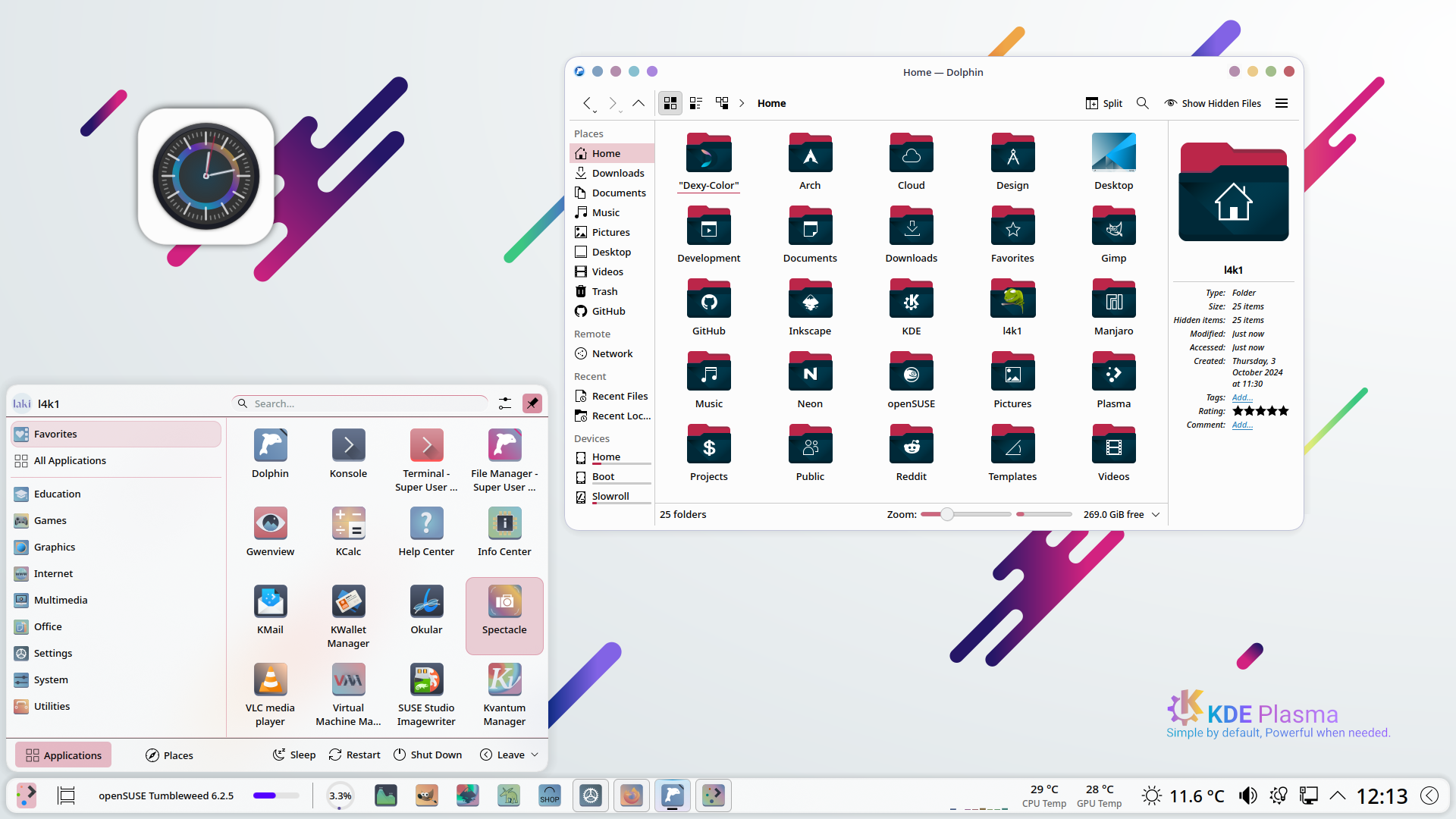
Task: Click the Sleep button in launcher
Action: pos(294,755)
